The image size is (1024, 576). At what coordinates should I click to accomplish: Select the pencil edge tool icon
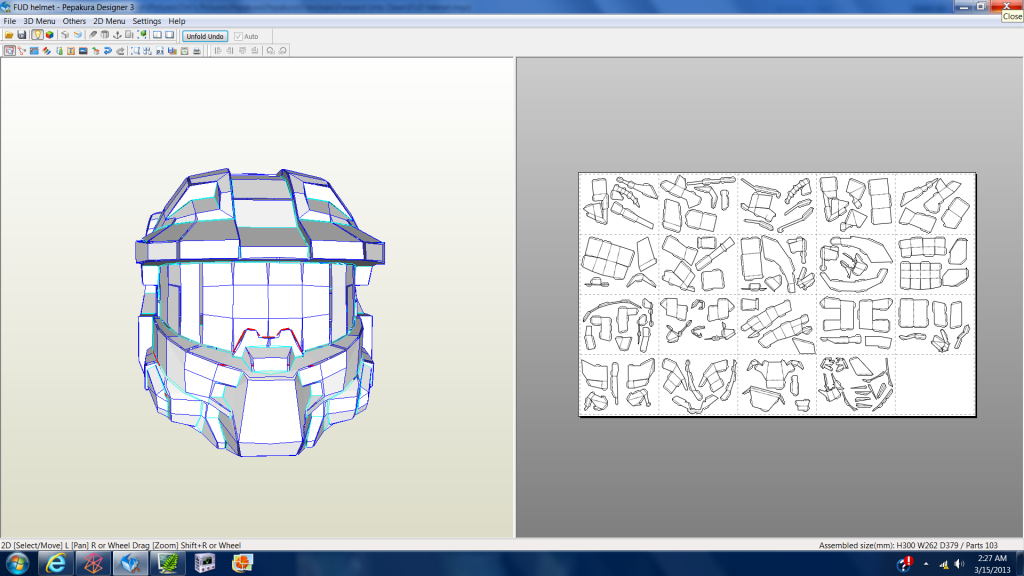[x=93, y=35]
